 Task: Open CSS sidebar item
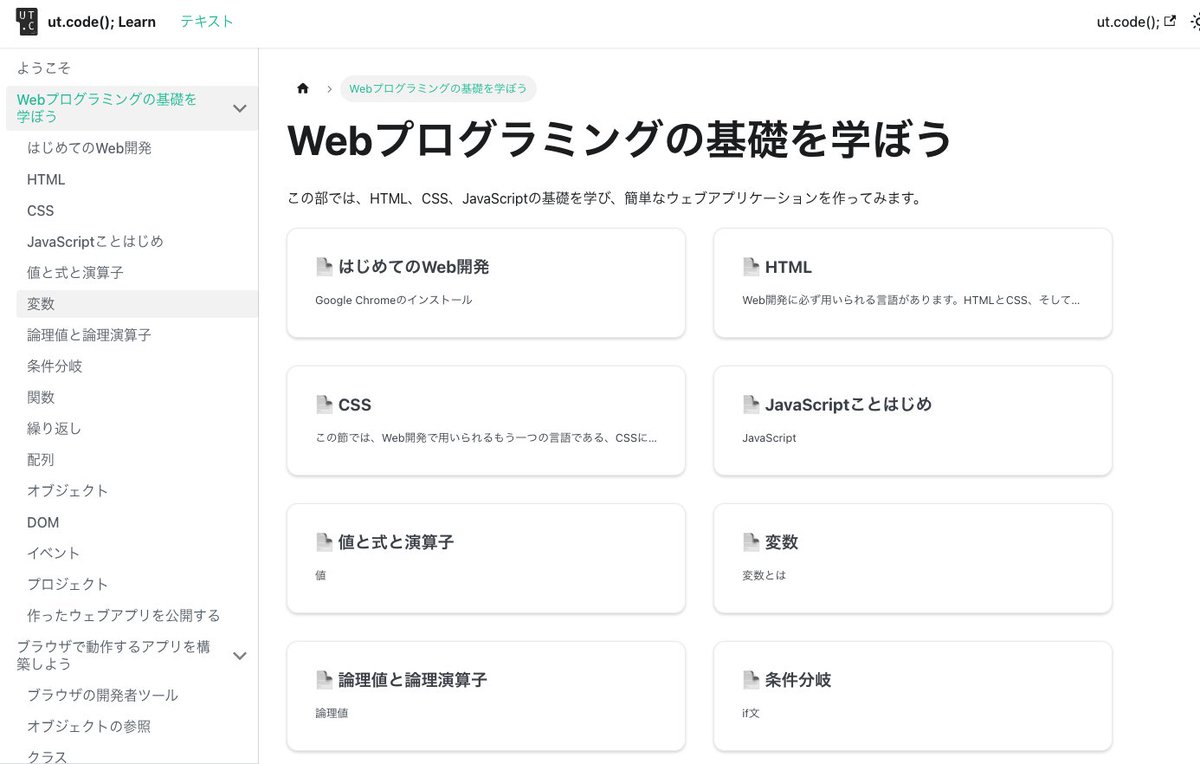[x=41, y=211]
